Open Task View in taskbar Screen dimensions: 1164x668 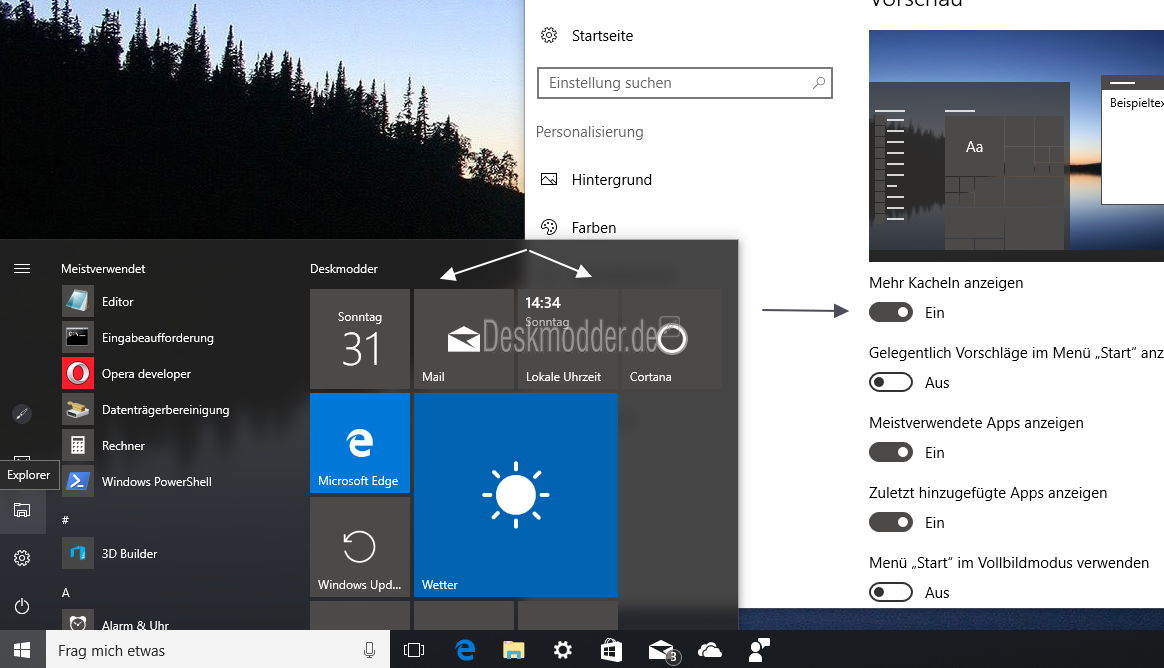pyautogui.click(x=413, y=650)
